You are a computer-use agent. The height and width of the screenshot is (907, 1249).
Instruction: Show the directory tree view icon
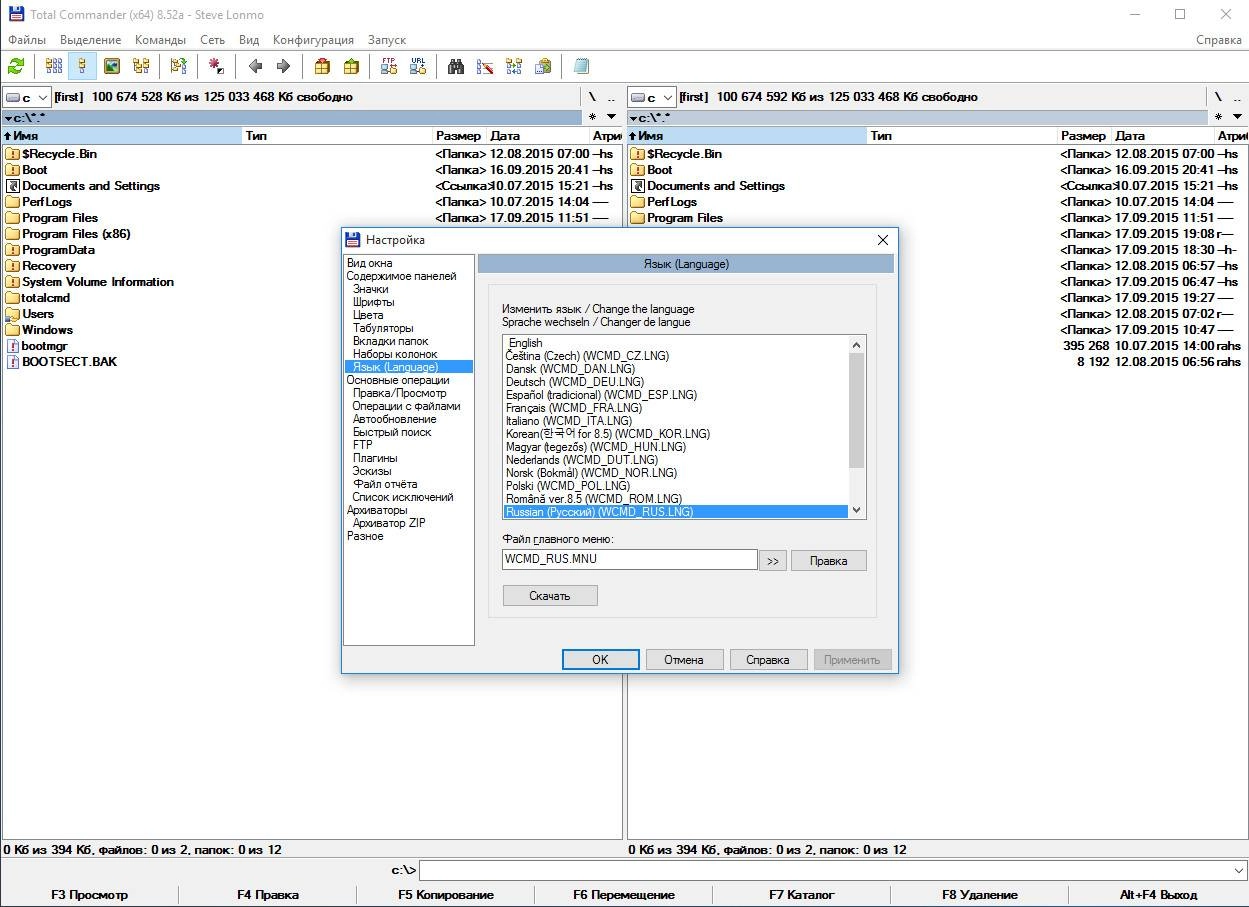(x=141, y=66)
